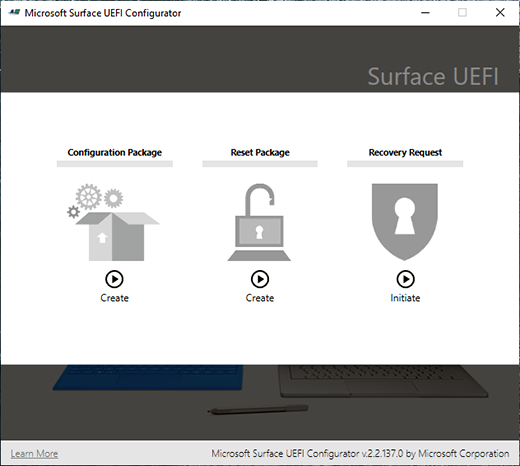
Task: Select the Configuration Package heading
Action: click(115, 153)
